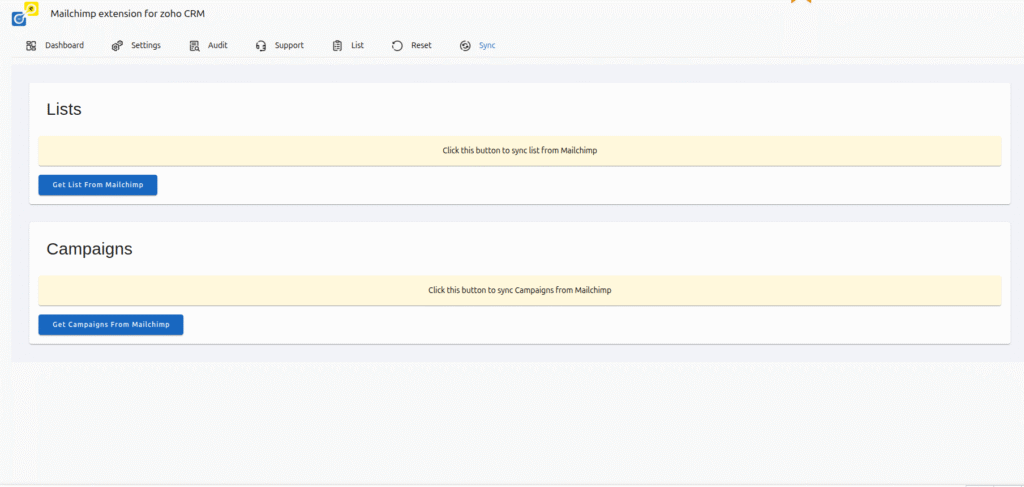Open the Reset tab
Screen dimensions: 1024x487
click(x=421, y=46)
